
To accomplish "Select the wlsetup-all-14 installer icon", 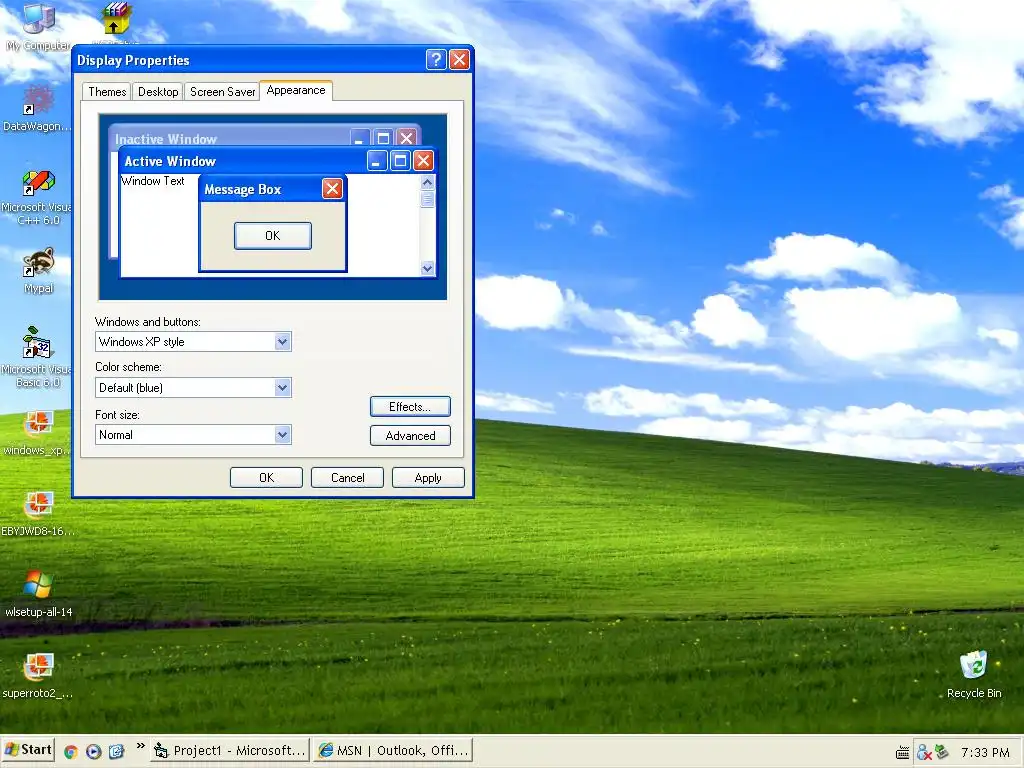I will tap(39, 594).
